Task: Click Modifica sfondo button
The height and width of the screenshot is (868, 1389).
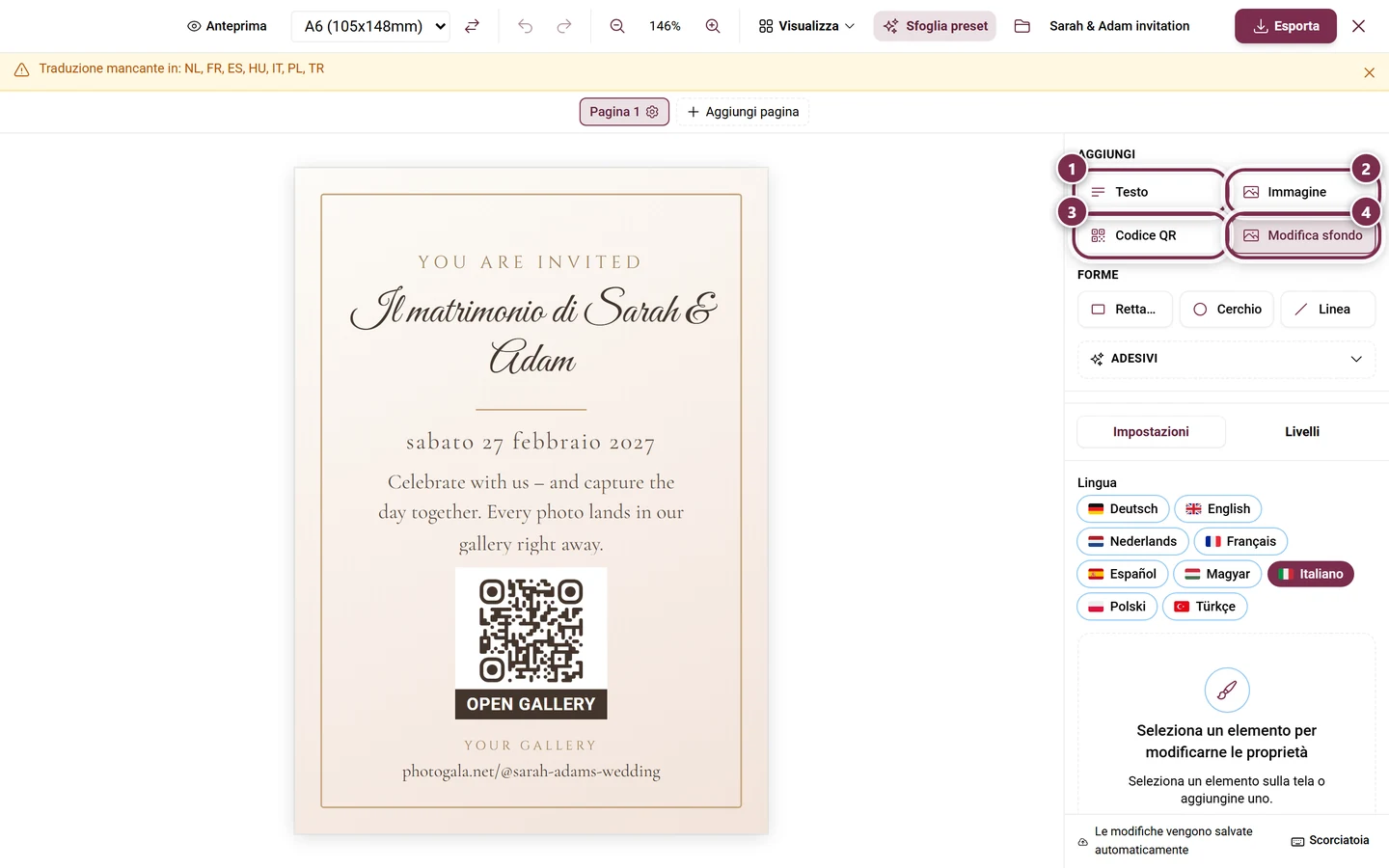Action: [x=1302, y=235]
